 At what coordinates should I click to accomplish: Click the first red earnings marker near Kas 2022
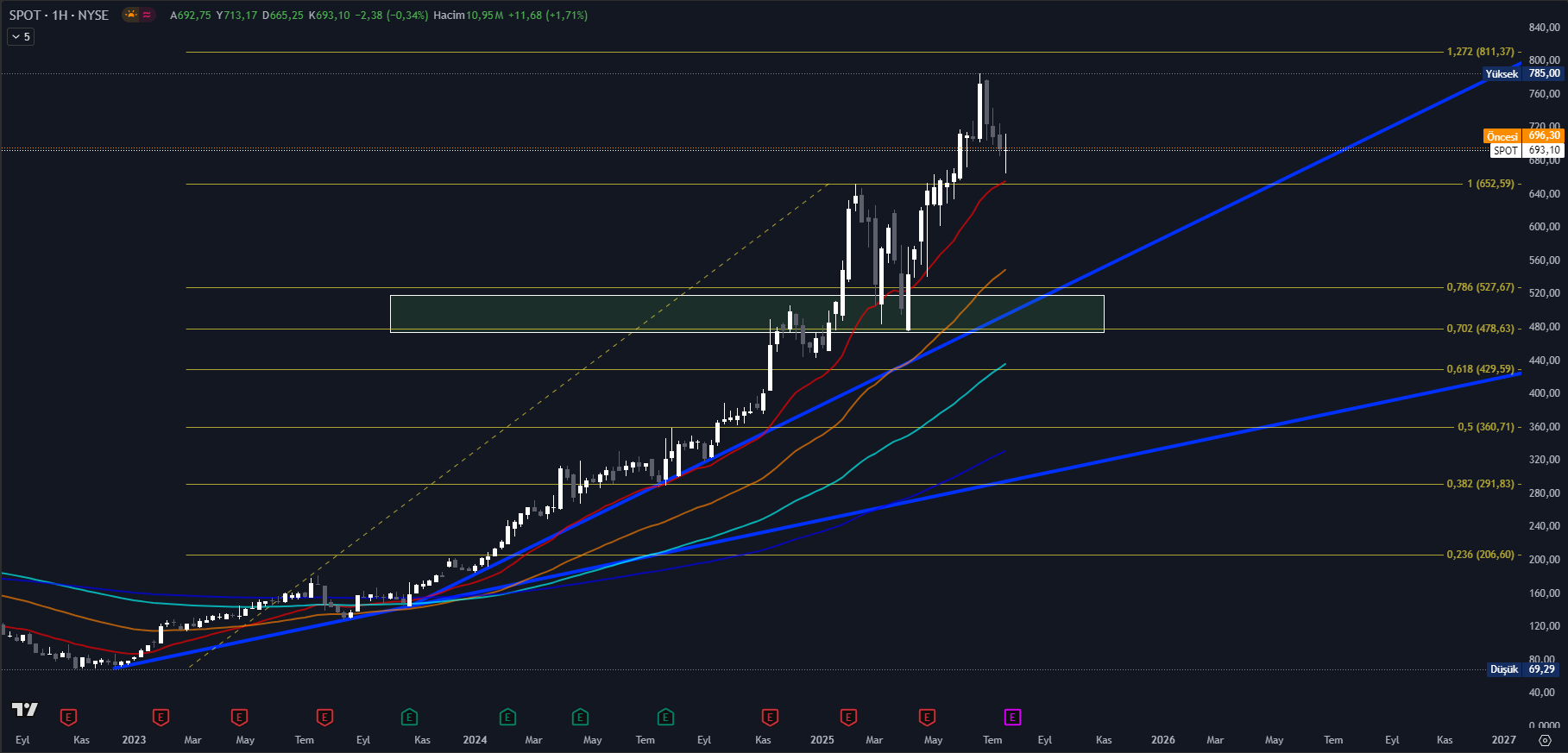point(68,717)
